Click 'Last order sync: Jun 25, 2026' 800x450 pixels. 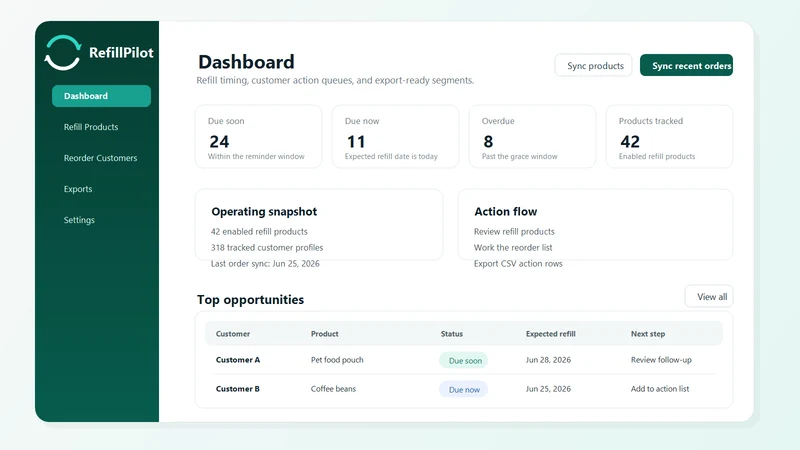[x=265, y=264]
